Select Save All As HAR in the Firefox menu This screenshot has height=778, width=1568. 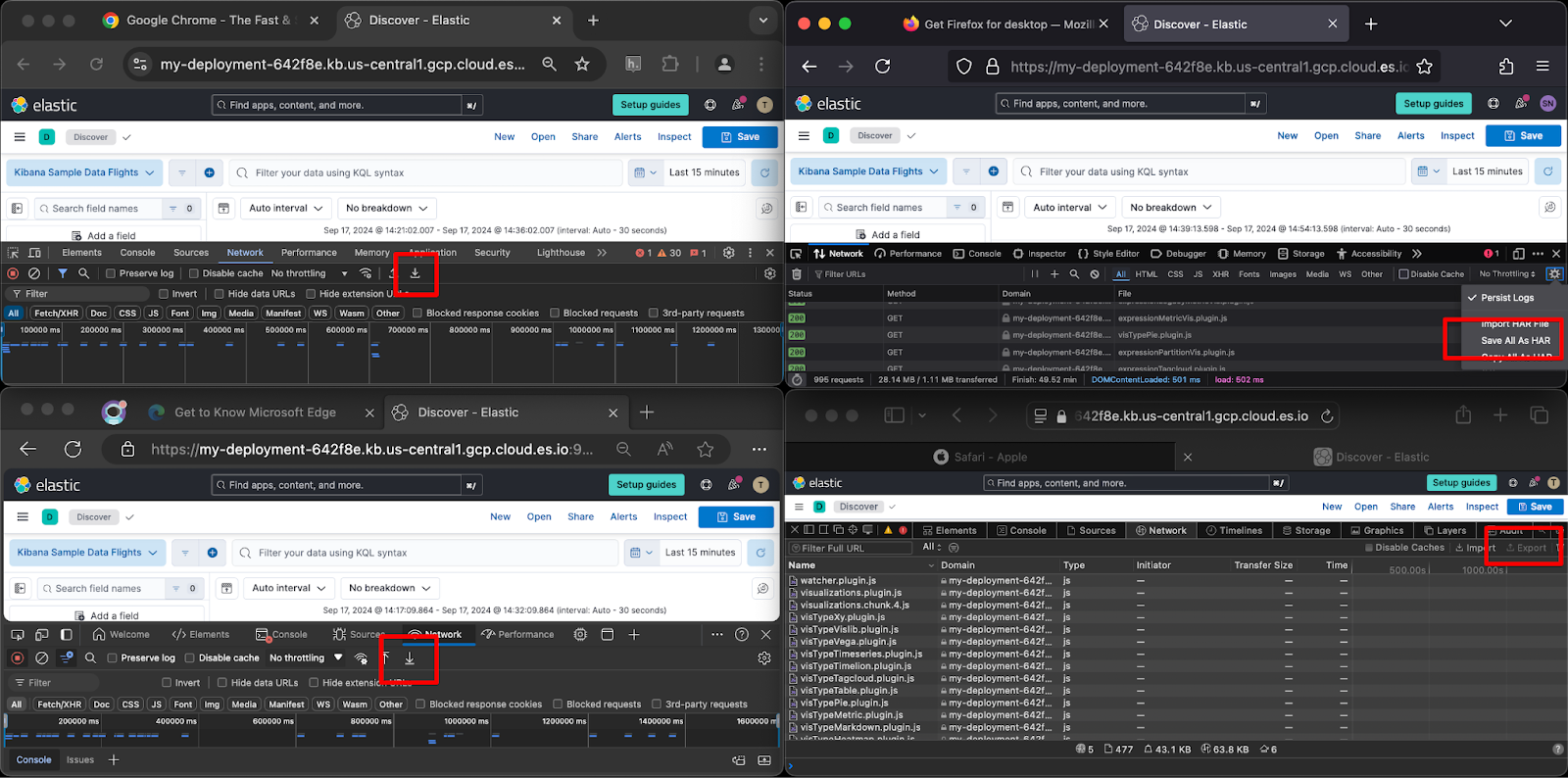[1515, 341]
